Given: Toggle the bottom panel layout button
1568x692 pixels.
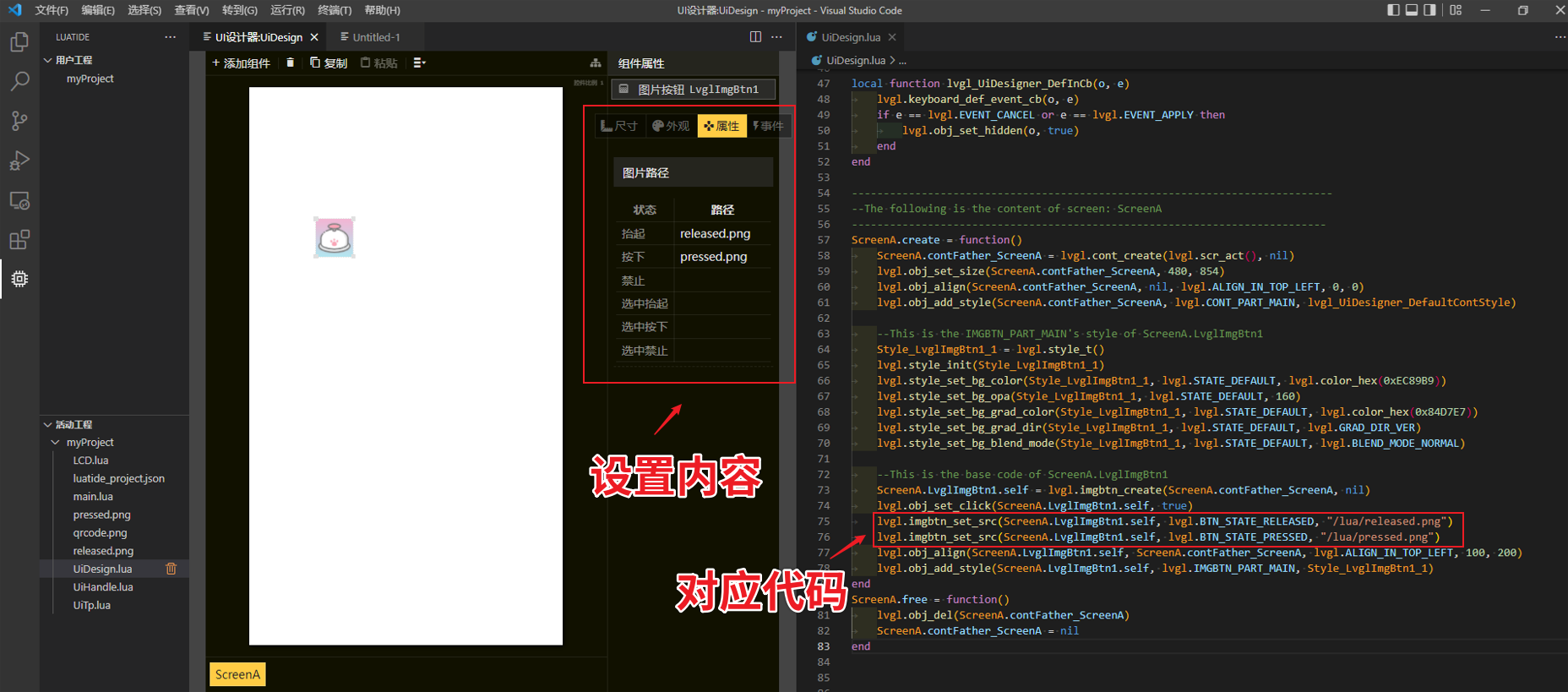Looking at the screenshot, I should click(1411, 10).
